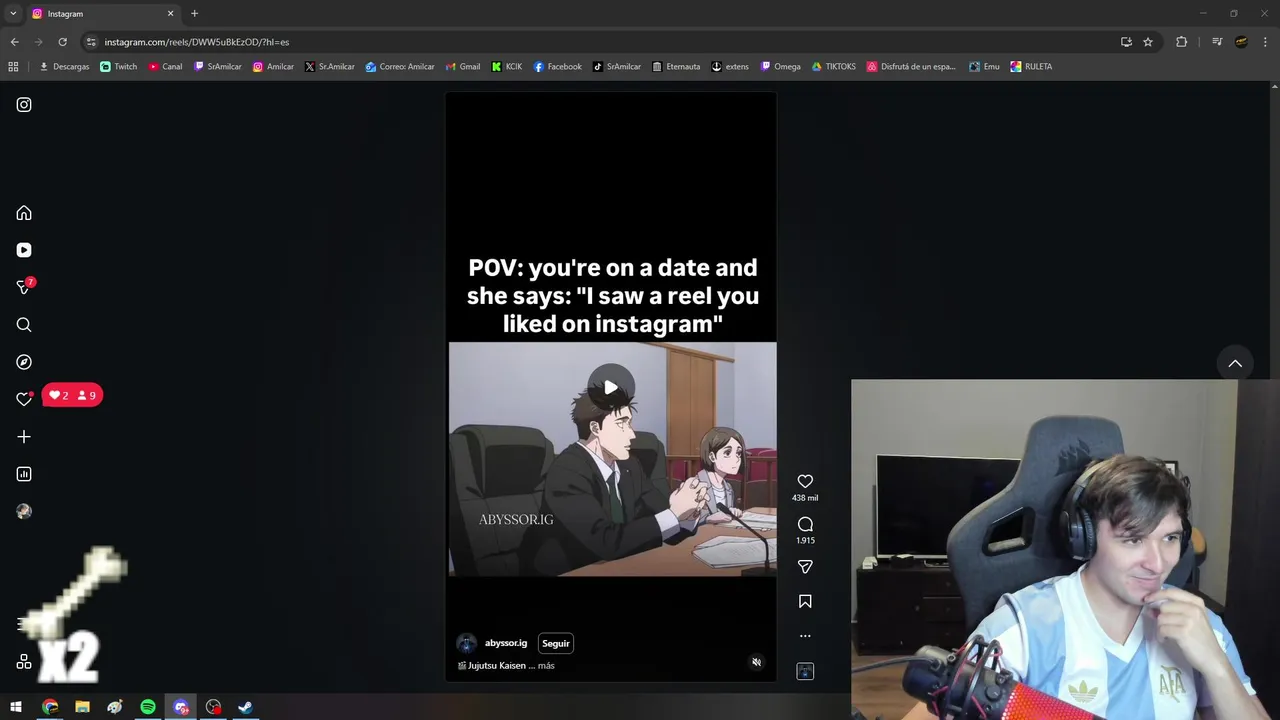The image size is (1280, 720).
Task: Save the reel with bookmark icon
Action: click(805, 601)
